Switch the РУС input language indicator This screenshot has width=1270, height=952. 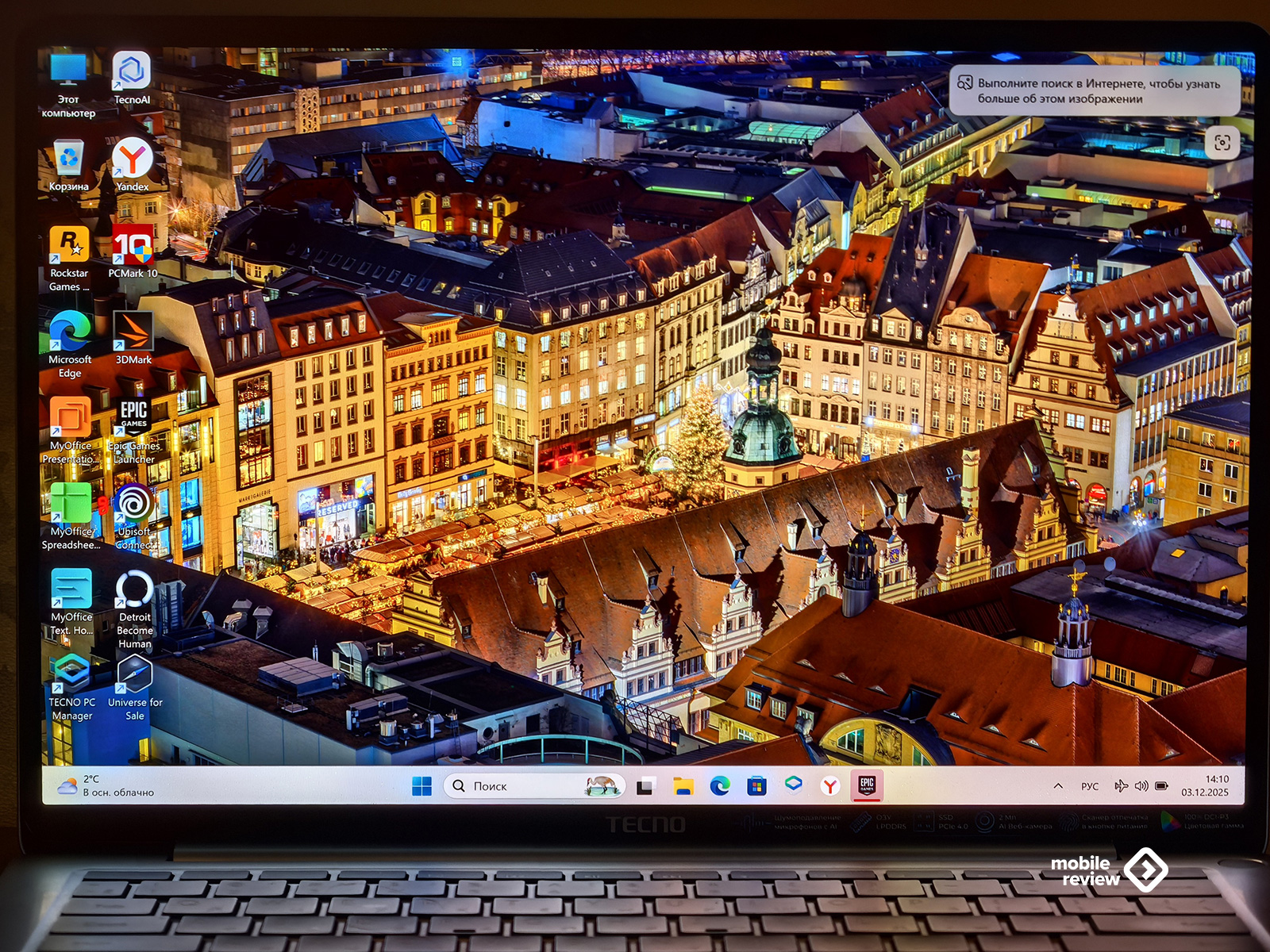[1090, 786]
